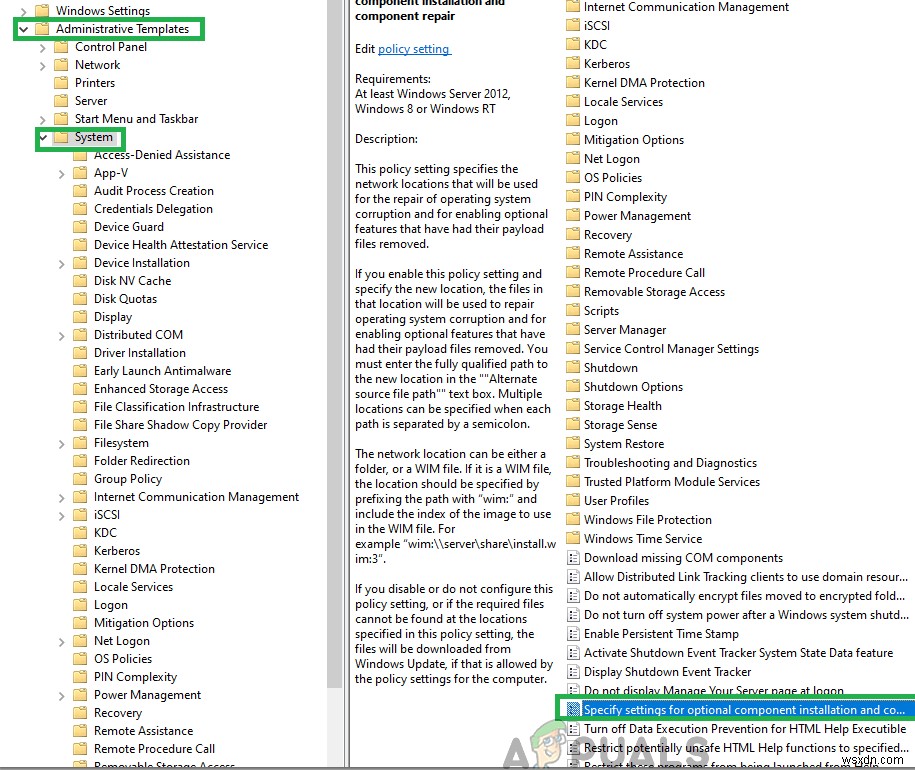The width and height of the screenshot is (915, 770).
Task: Expand the Net Logon tree node
Action: coord(61,642)
